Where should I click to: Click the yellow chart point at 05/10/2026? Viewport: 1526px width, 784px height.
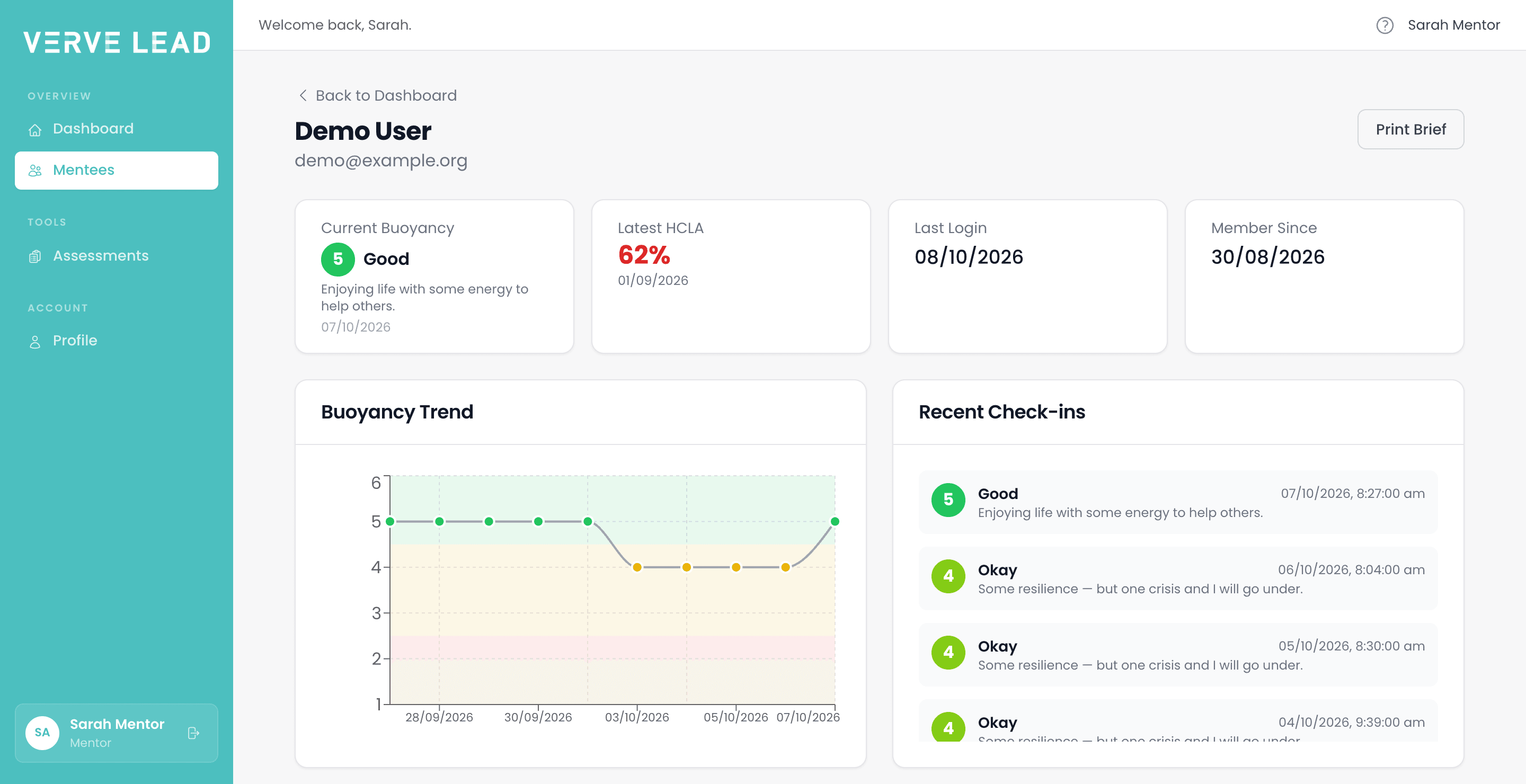pyautogui.click(x=736, y=567)
